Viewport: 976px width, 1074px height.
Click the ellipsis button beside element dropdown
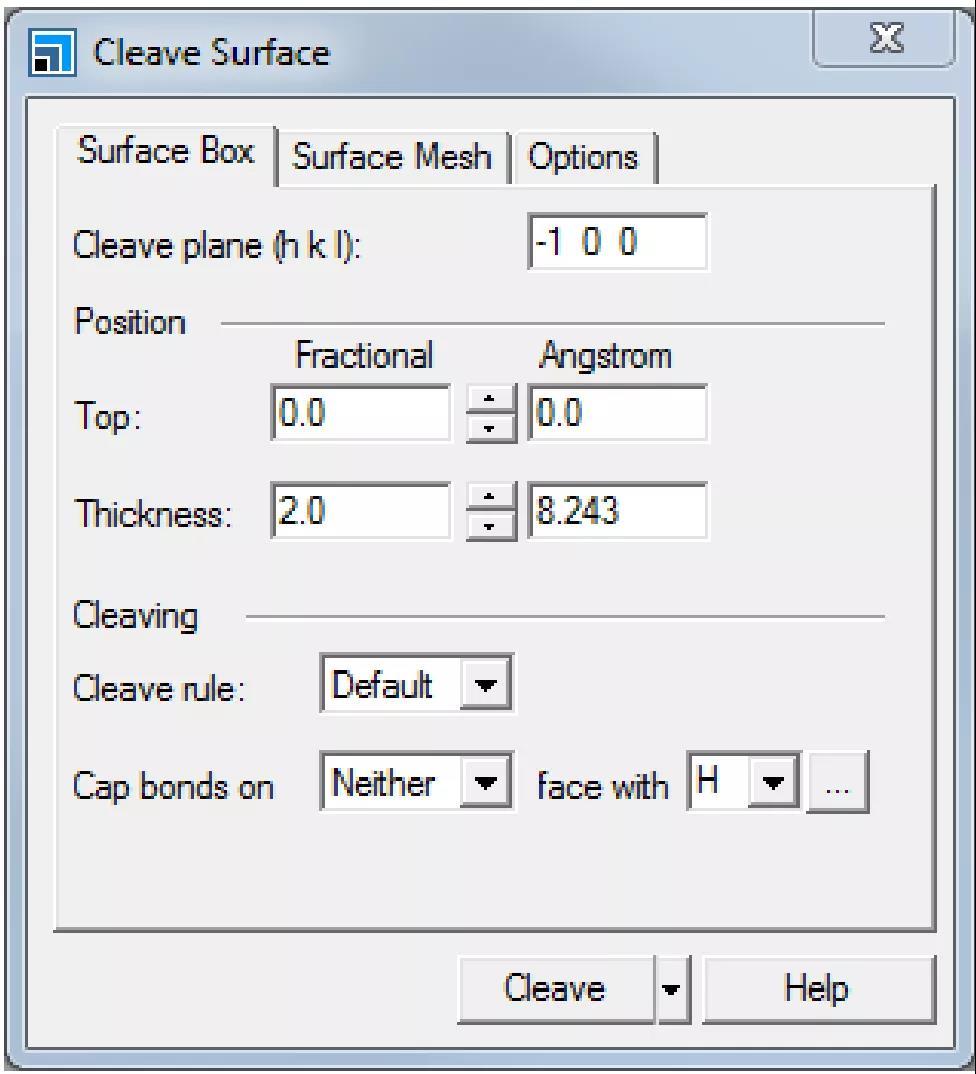[x=837, y=785]
